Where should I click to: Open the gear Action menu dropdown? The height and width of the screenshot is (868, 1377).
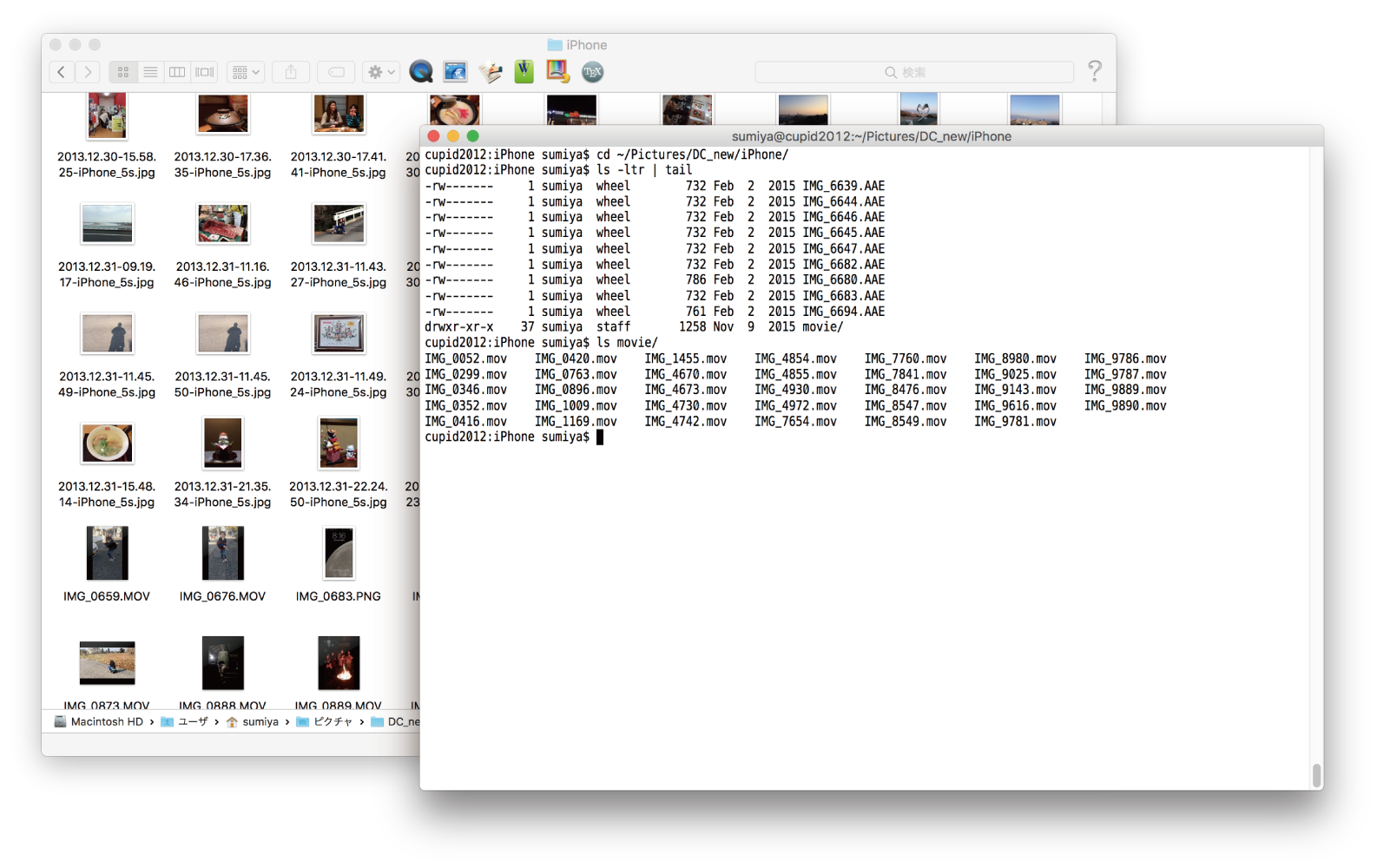point(381,72)
